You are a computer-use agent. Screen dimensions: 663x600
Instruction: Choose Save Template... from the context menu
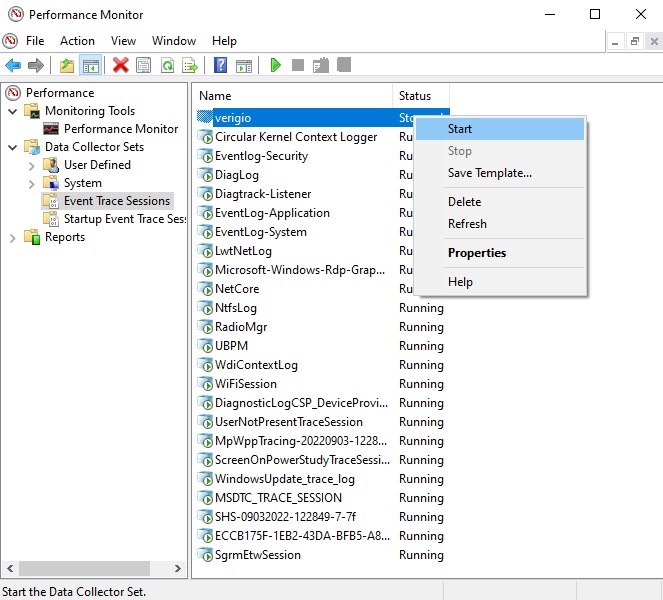pos(500,173)
